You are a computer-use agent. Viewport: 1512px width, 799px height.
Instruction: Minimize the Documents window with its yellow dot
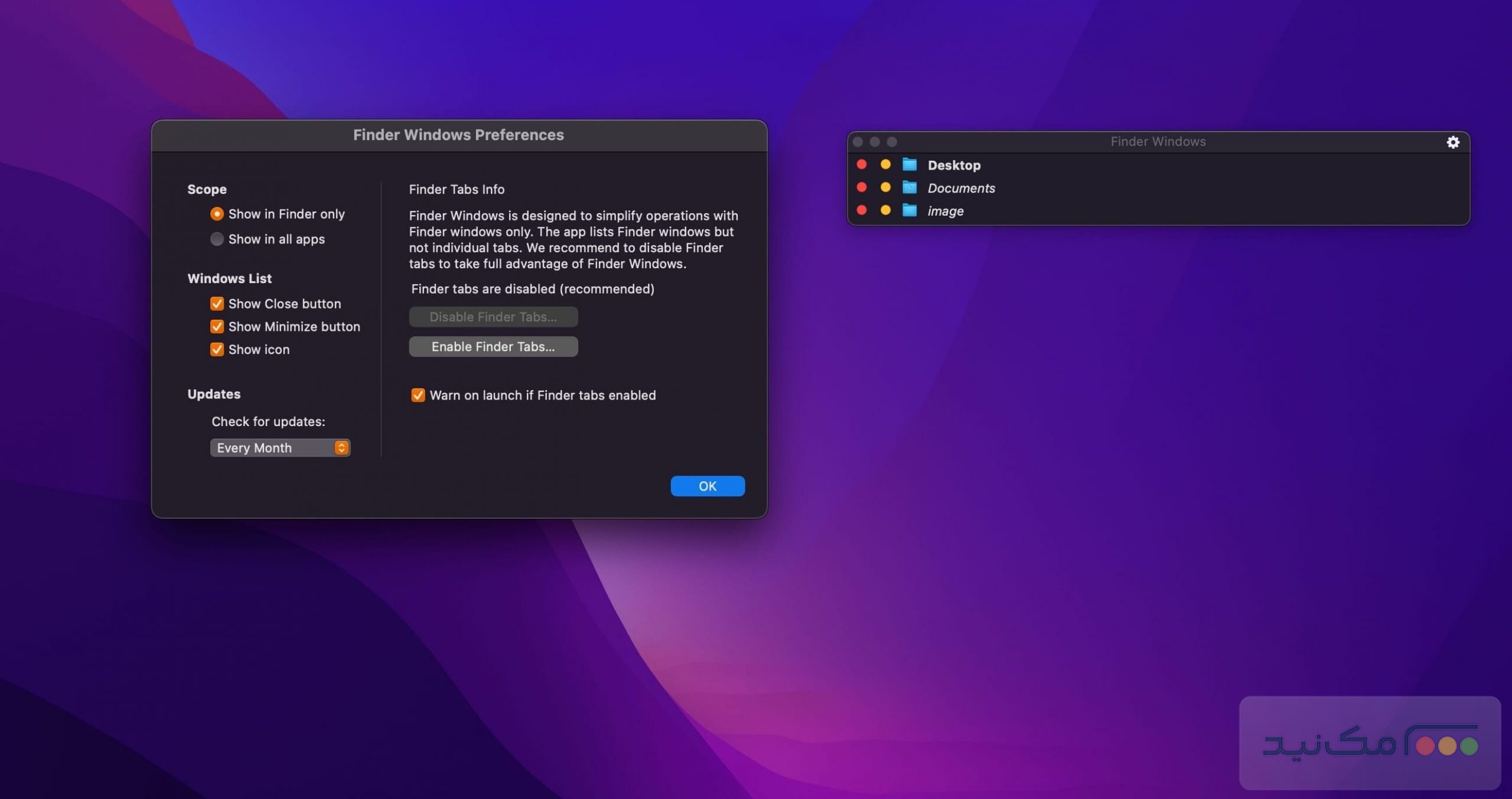(x=886, y=187)
